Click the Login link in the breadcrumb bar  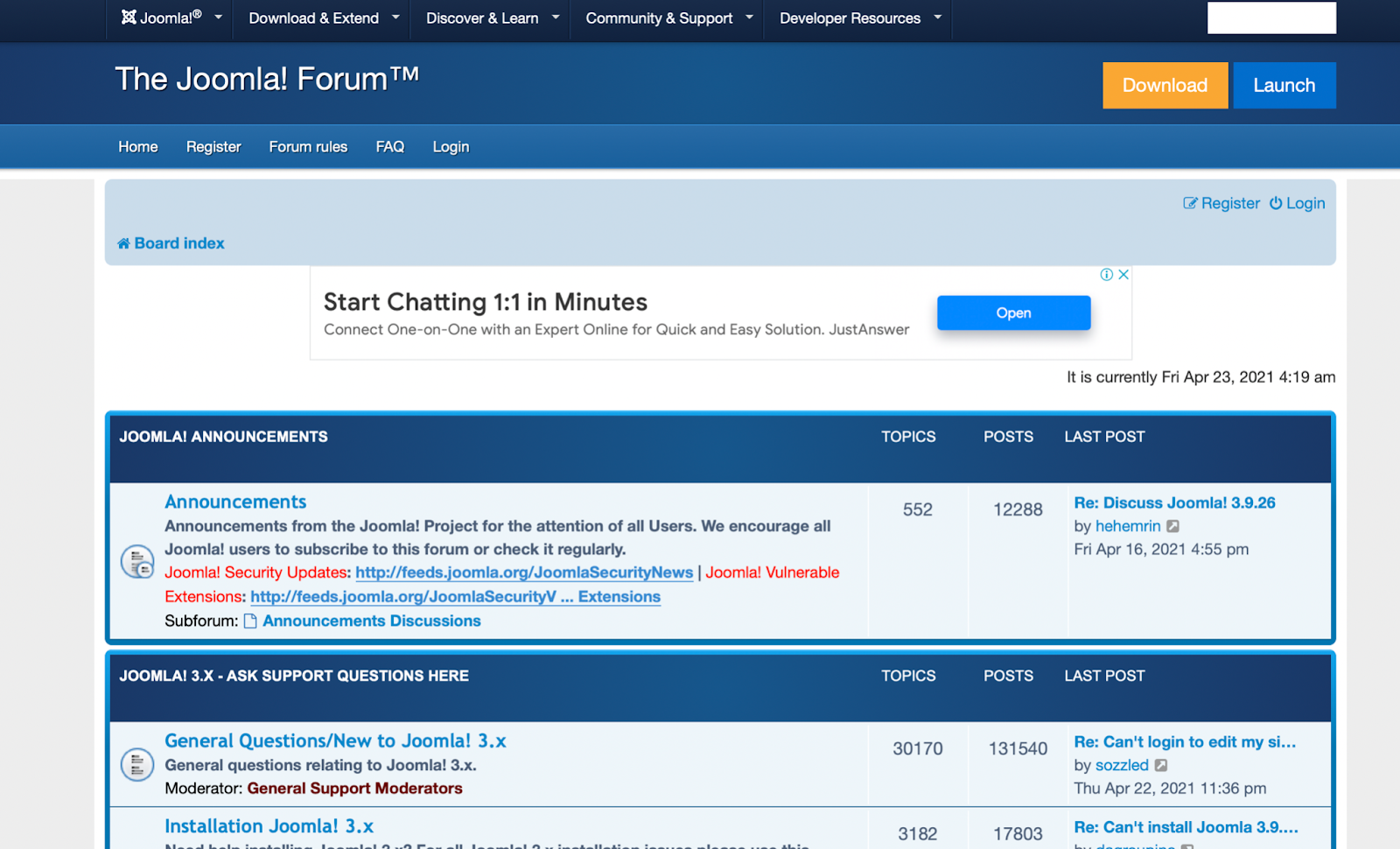(x=1305, y=203)
